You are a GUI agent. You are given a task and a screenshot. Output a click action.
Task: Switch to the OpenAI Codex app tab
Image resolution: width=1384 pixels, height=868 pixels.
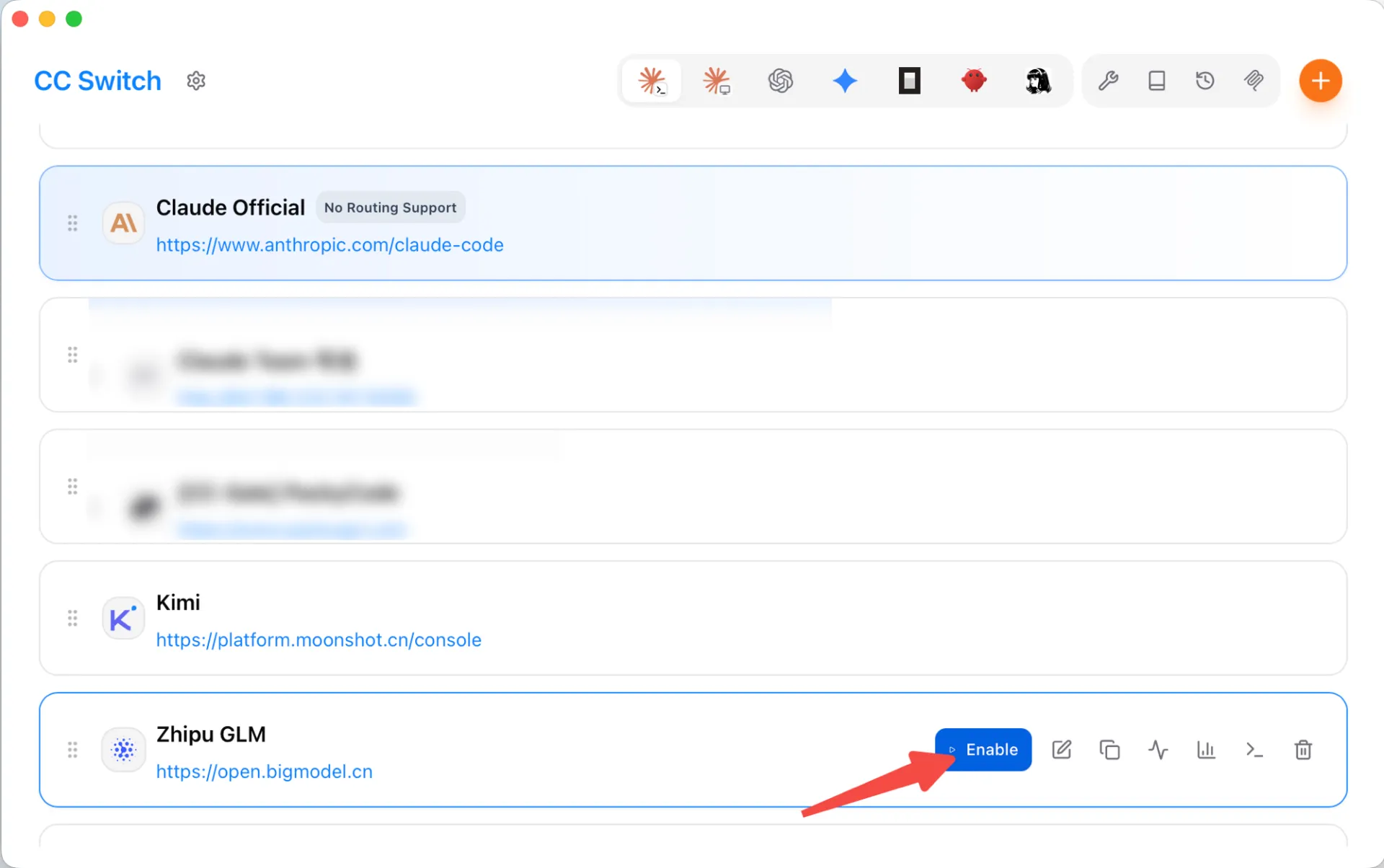[781, 81]
